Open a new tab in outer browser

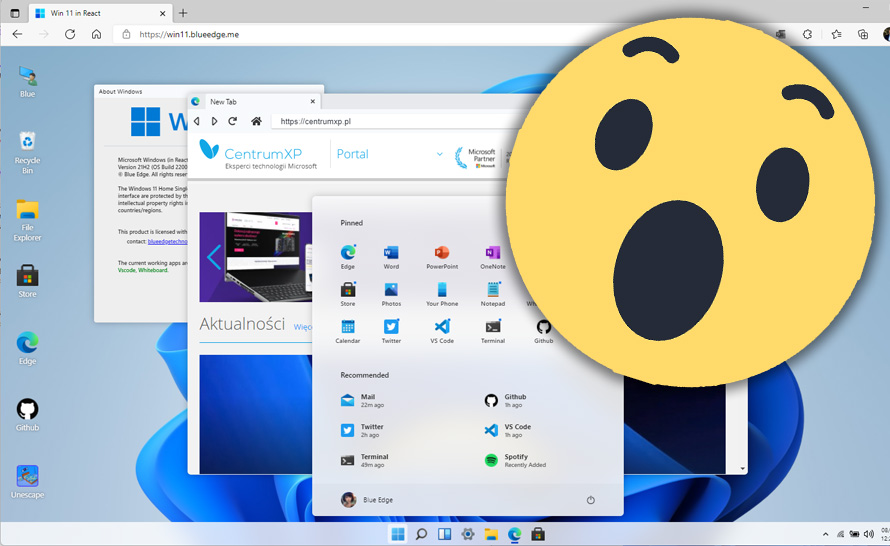pyautogui.click(x=183, y=13)
